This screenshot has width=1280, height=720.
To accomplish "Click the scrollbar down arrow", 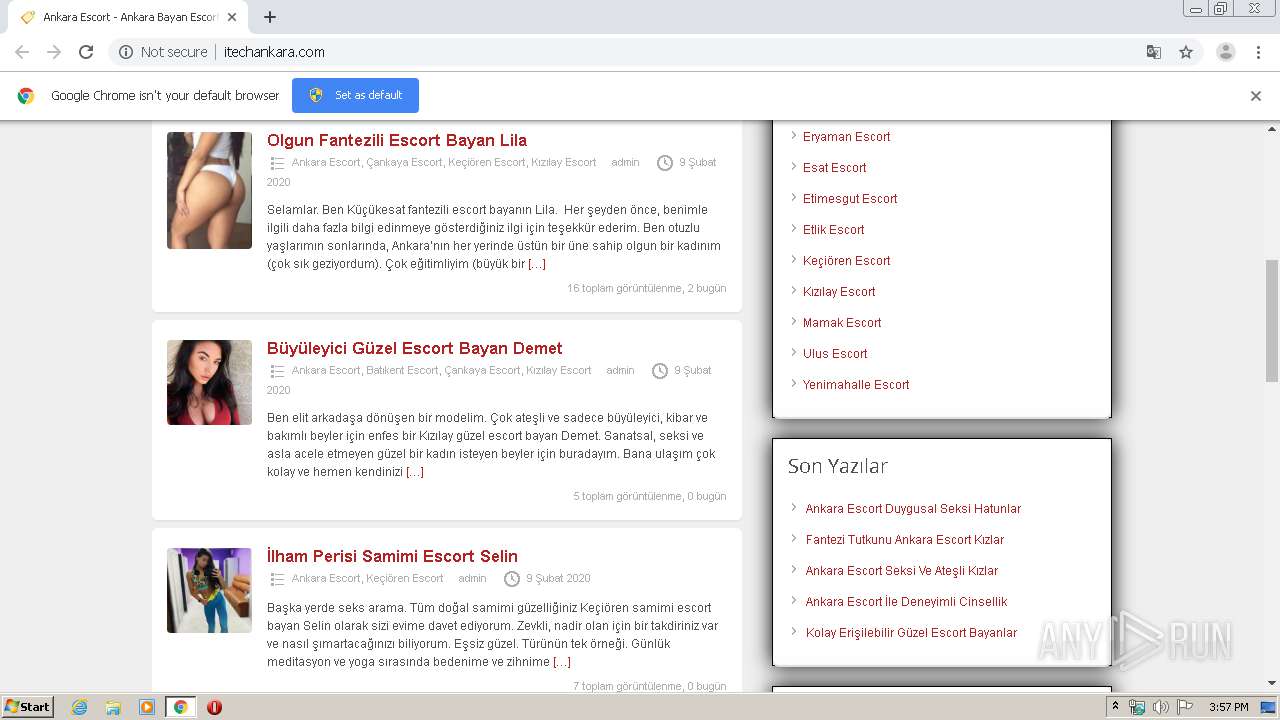I will click(x=1272, y=684).
